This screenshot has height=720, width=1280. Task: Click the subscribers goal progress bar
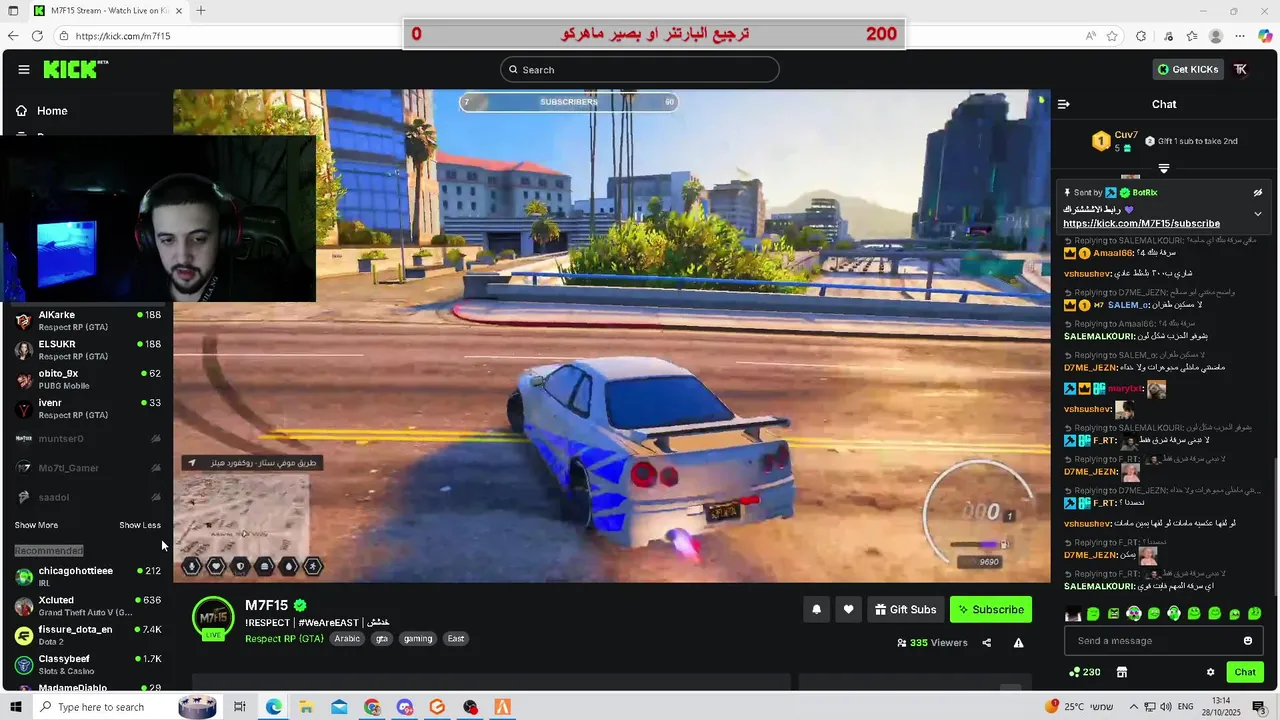point(568,102)
